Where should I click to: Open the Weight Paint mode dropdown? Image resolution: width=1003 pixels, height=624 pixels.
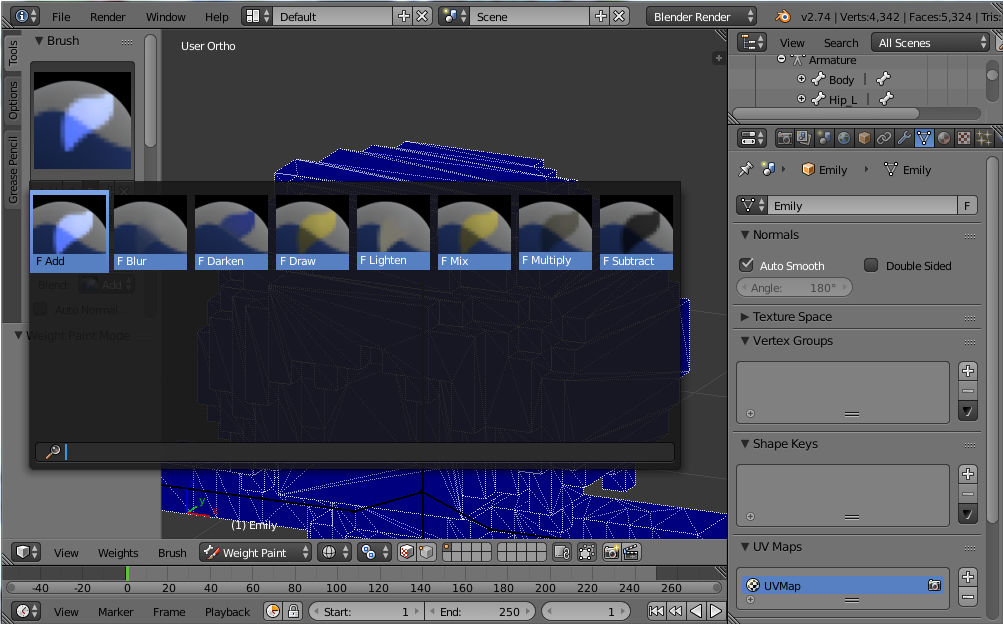[x=255, y=552]
